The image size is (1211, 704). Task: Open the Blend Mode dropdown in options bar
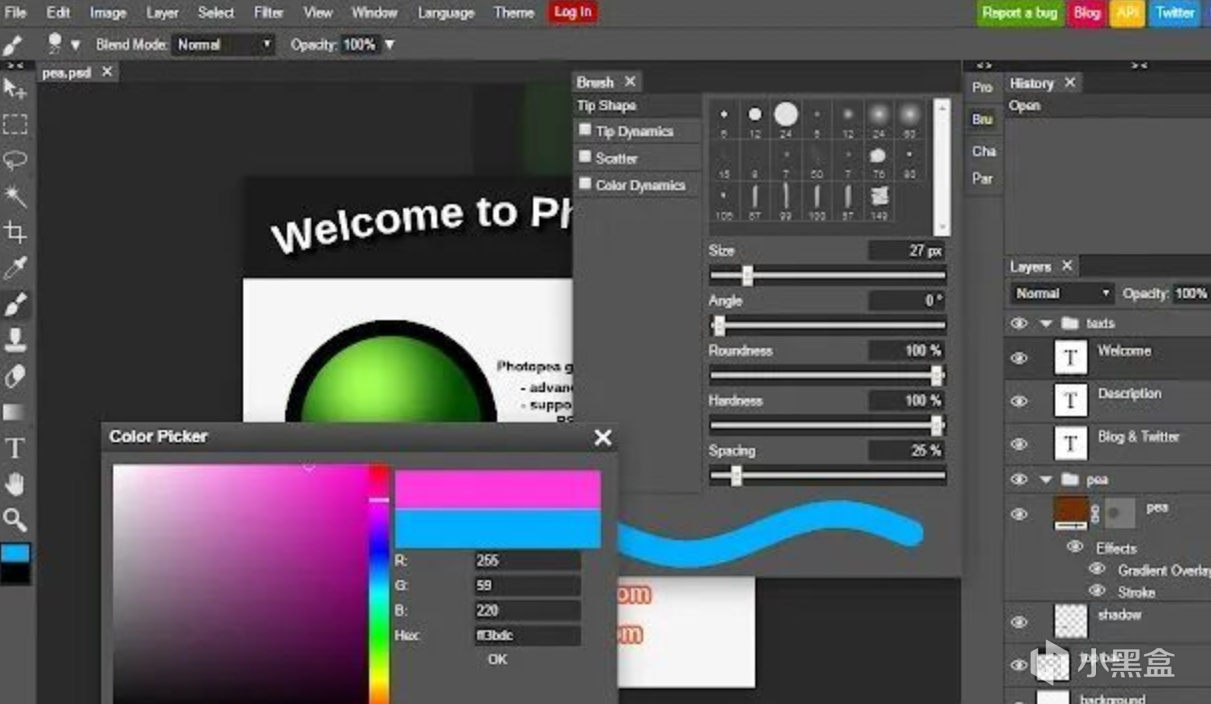[x=224, y=45]
